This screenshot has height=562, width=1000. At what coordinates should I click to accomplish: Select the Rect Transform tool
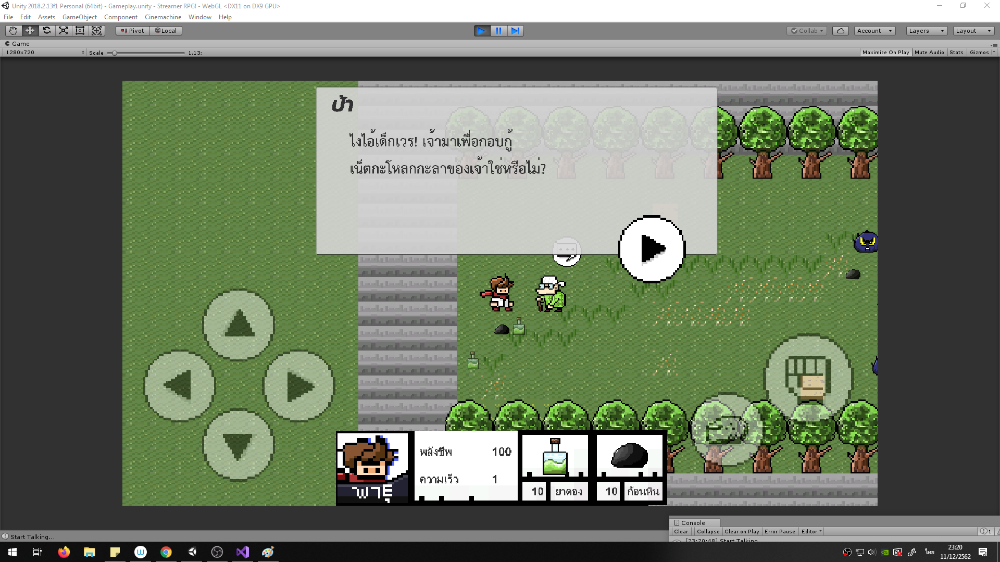point(80,31)
